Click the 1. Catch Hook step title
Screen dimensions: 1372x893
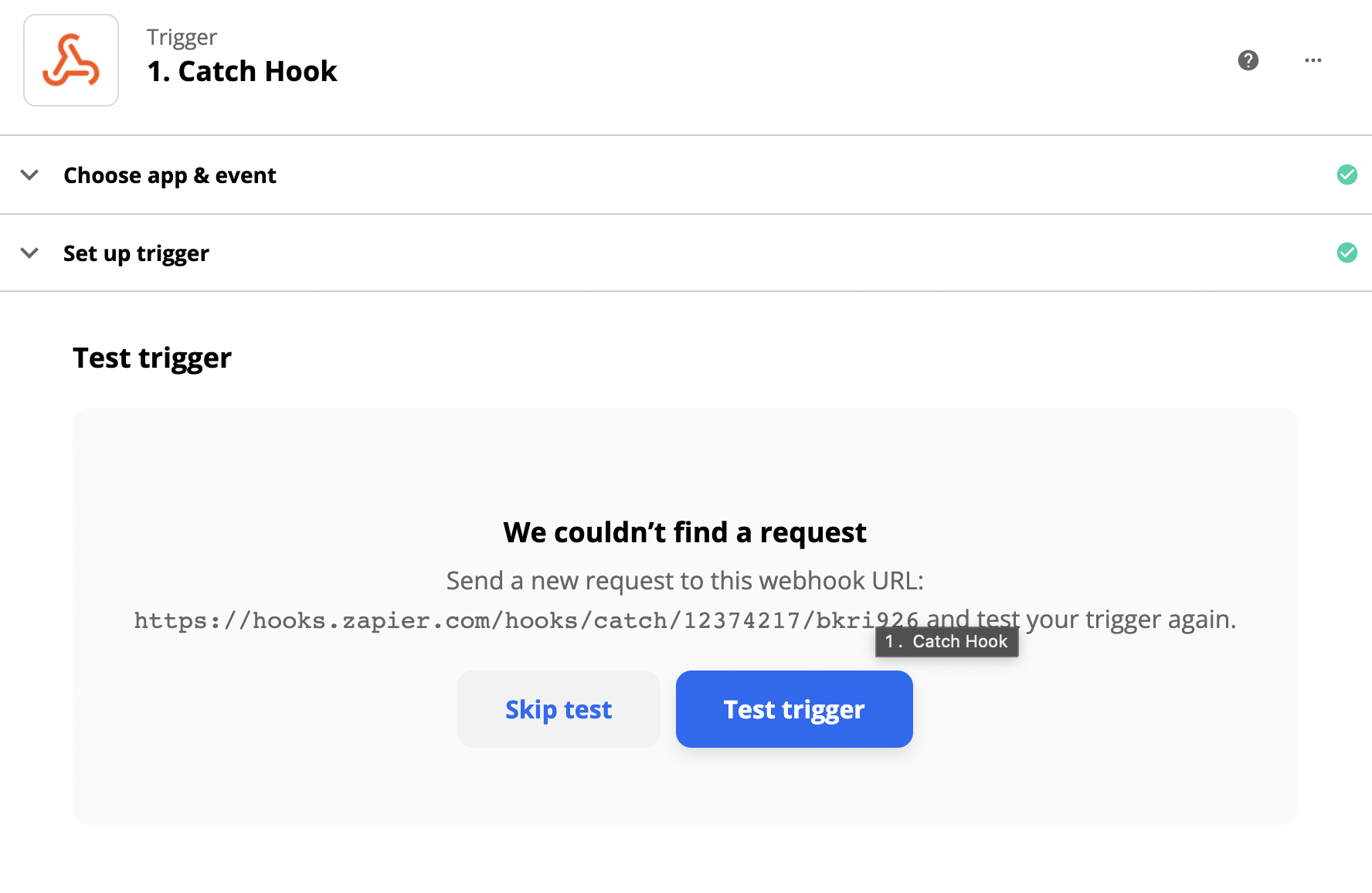242,71
